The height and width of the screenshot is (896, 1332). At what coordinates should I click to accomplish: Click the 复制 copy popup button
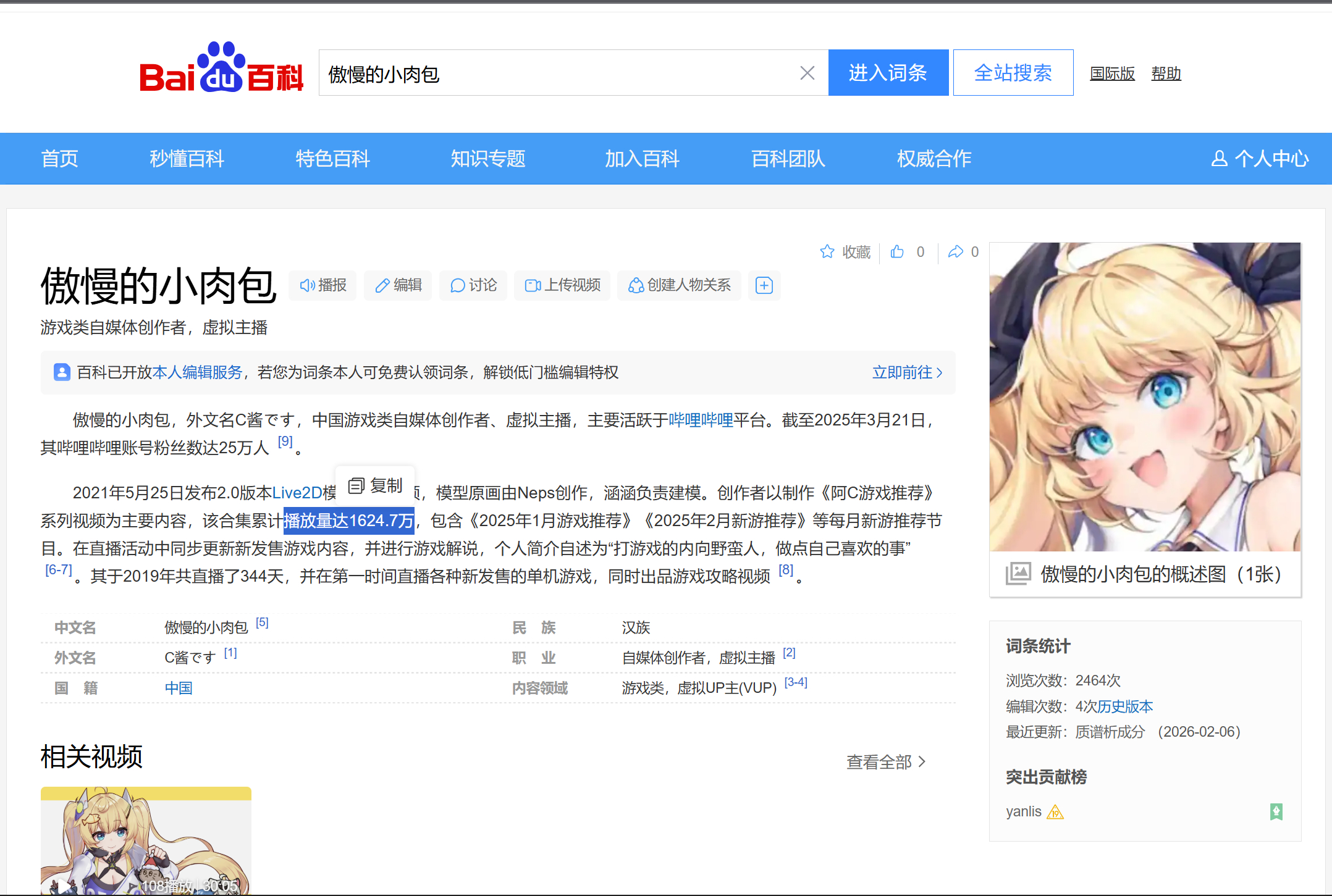[375, 485]
